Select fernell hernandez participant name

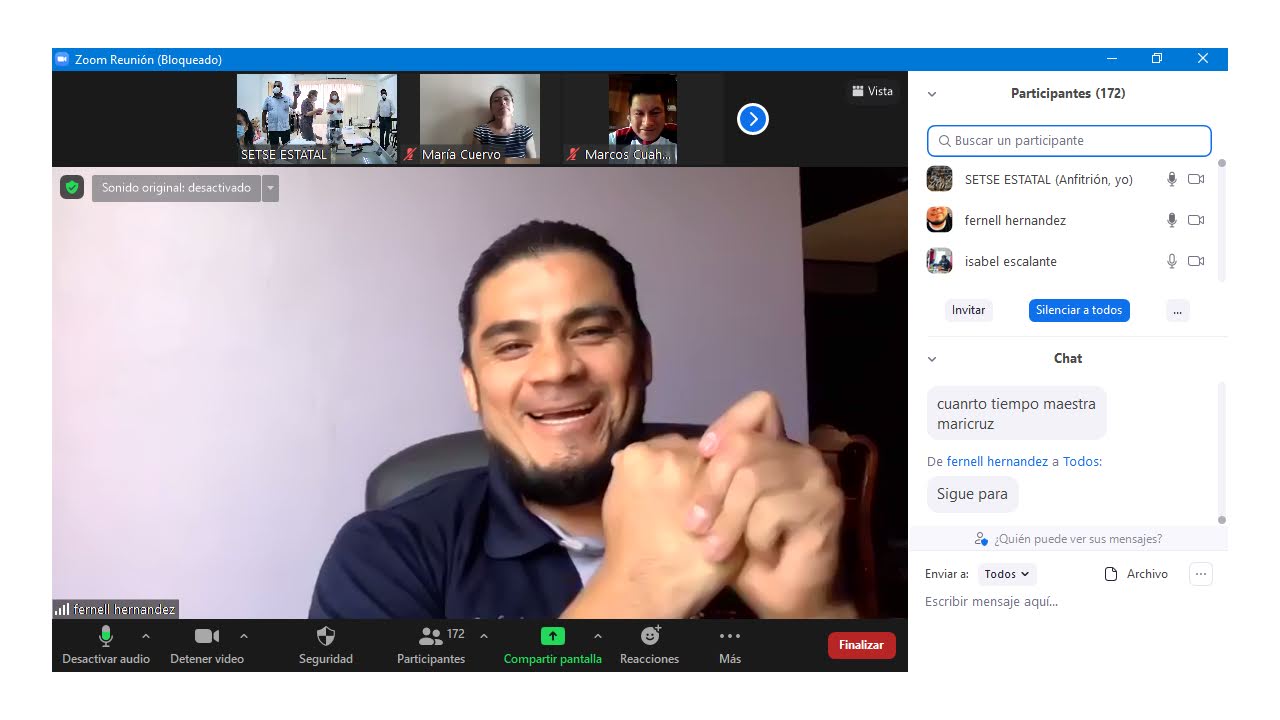1015,221
